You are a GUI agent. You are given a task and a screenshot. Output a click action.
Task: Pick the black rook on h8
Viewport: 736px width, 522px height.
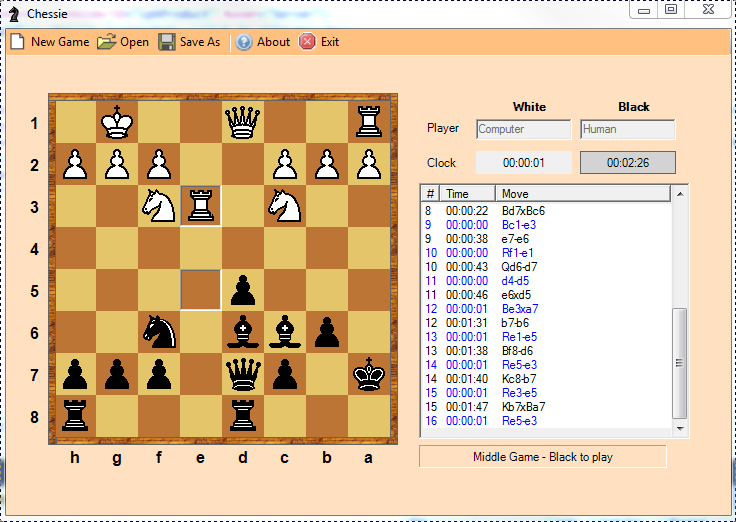pyautogui.click(x=75, y=416)
